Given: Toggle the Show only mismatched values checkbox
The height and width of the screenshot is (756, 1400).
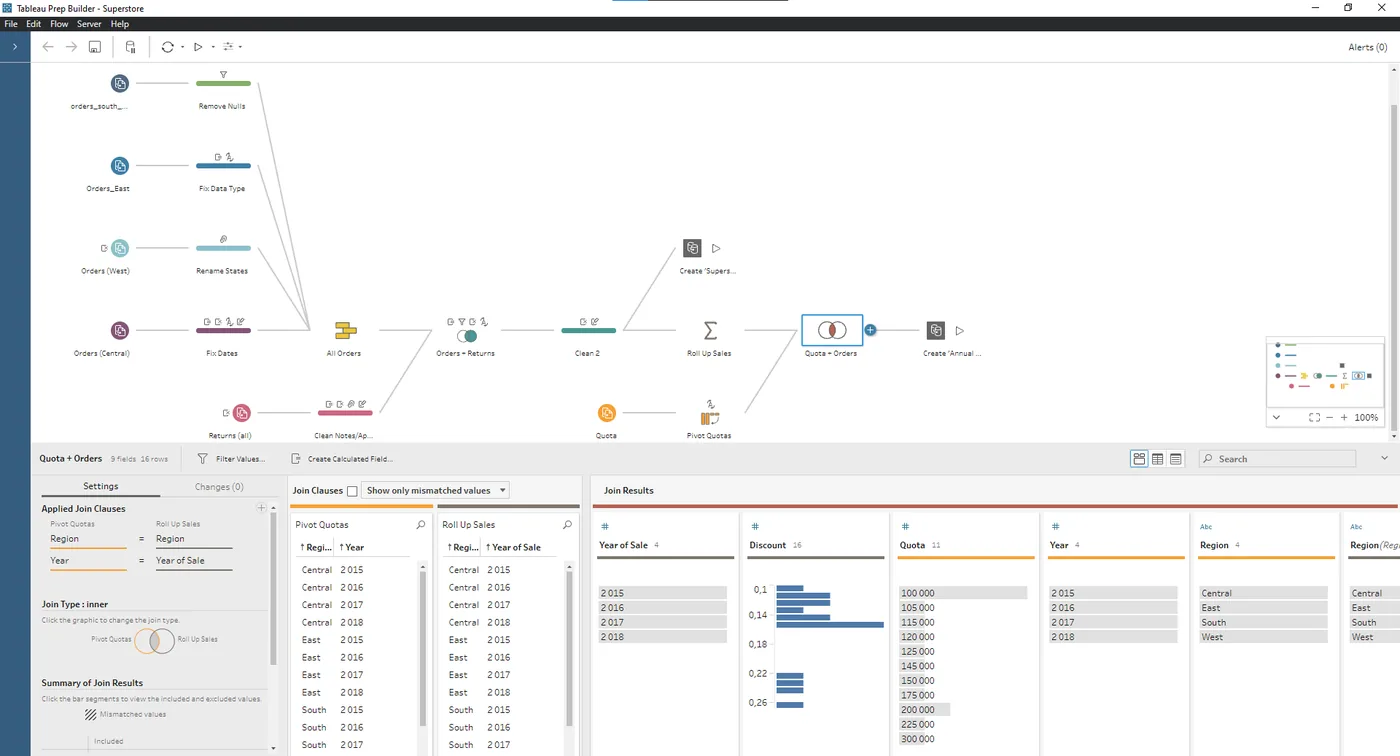Looking at the screenshot, I should point(352,491).
